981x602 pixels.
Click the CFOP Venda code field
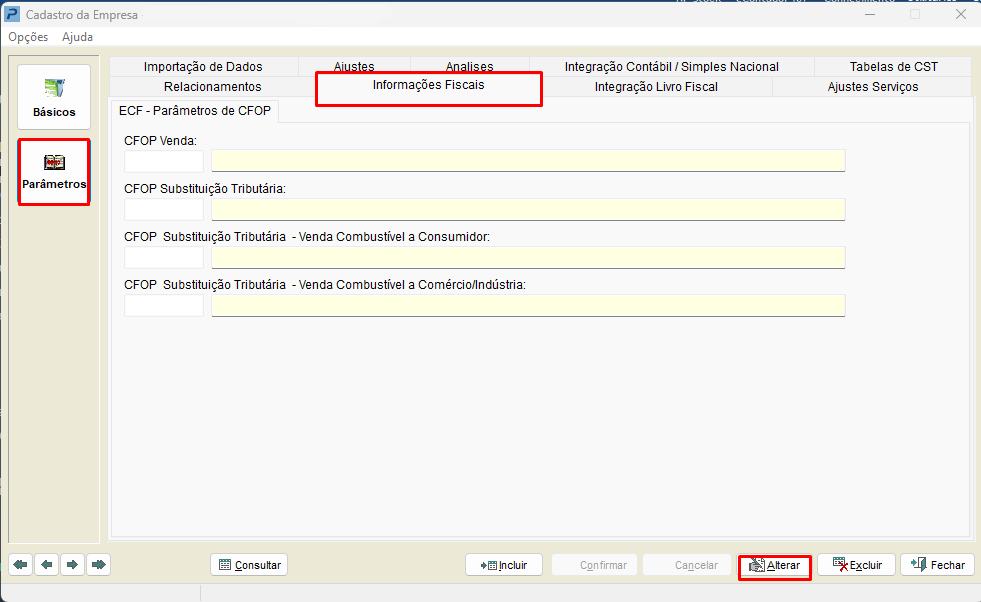[164, 161]
